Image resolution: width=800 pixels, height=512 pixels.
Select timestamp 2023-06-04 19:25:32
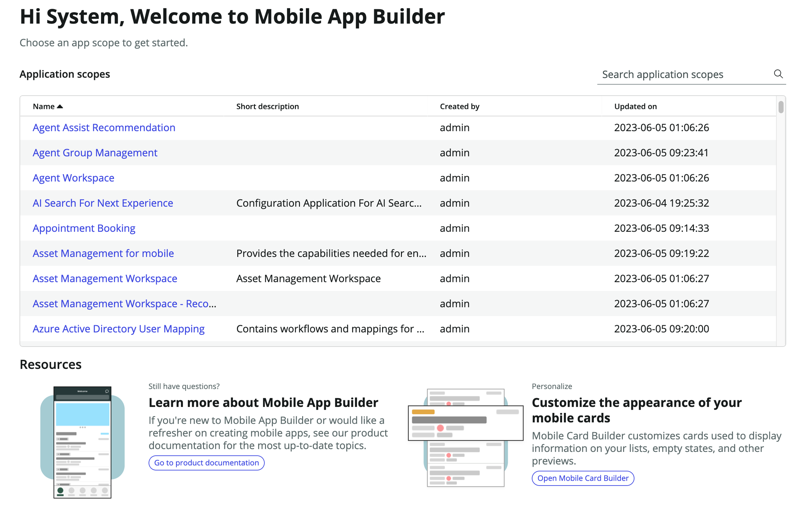661,203
